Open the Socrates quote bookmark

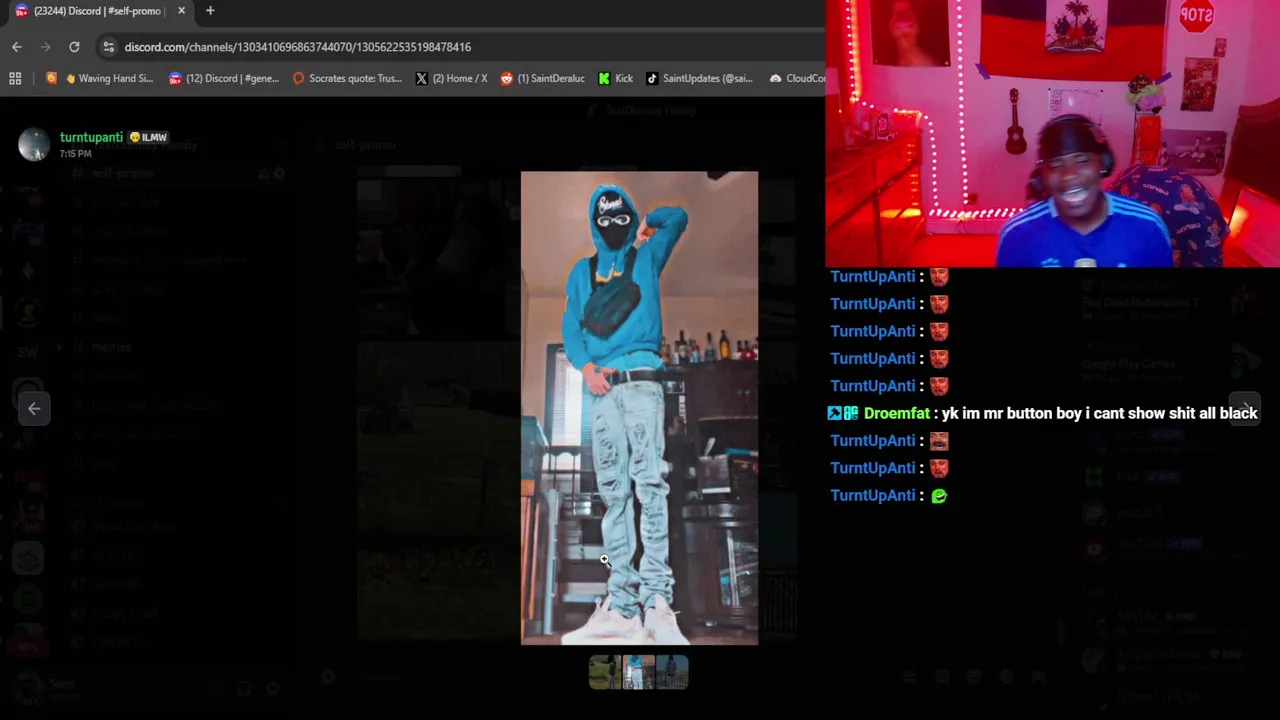pos(348,78)
